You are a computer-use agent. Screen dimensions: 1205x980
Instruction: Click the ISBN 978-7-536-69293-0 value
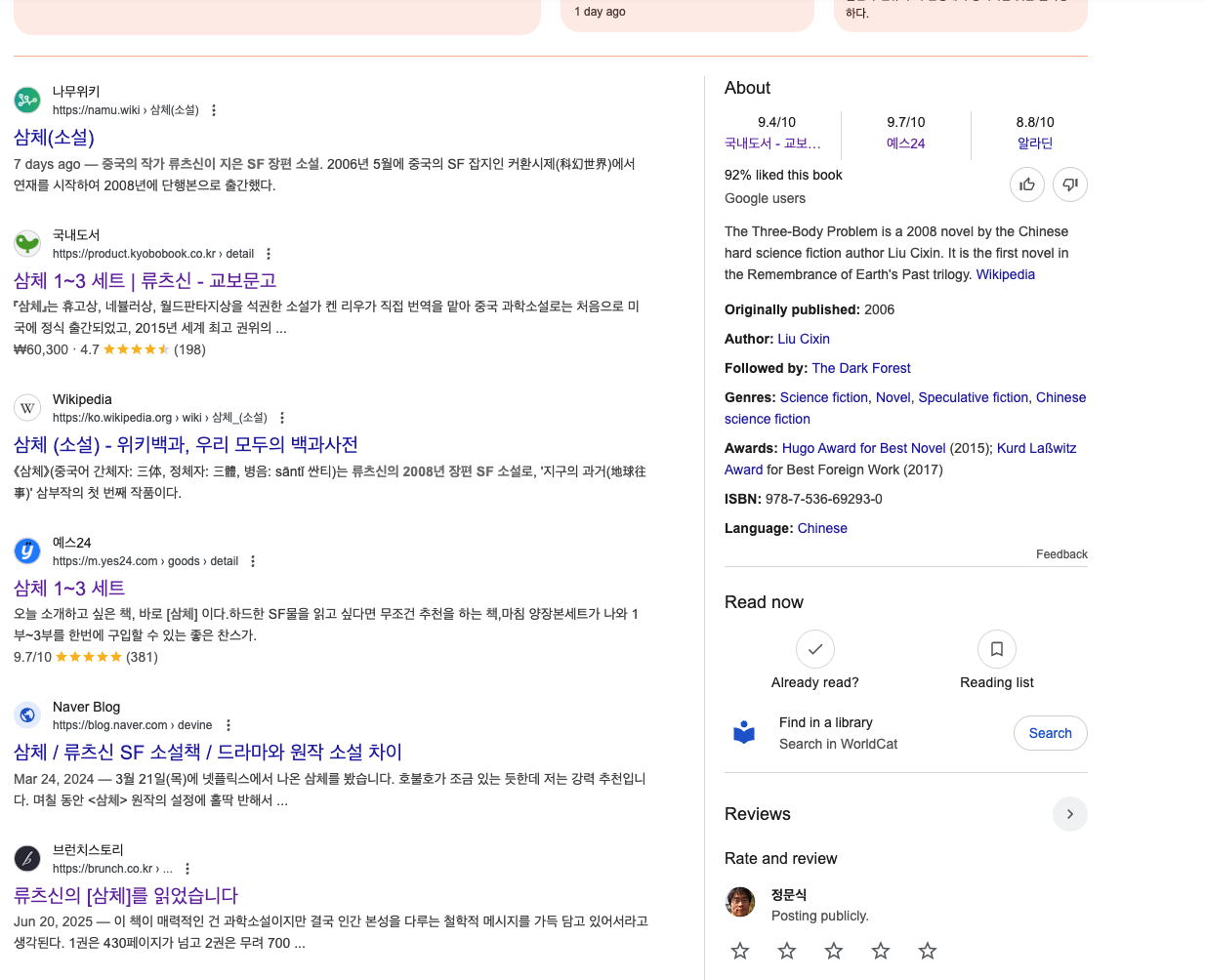824,499
